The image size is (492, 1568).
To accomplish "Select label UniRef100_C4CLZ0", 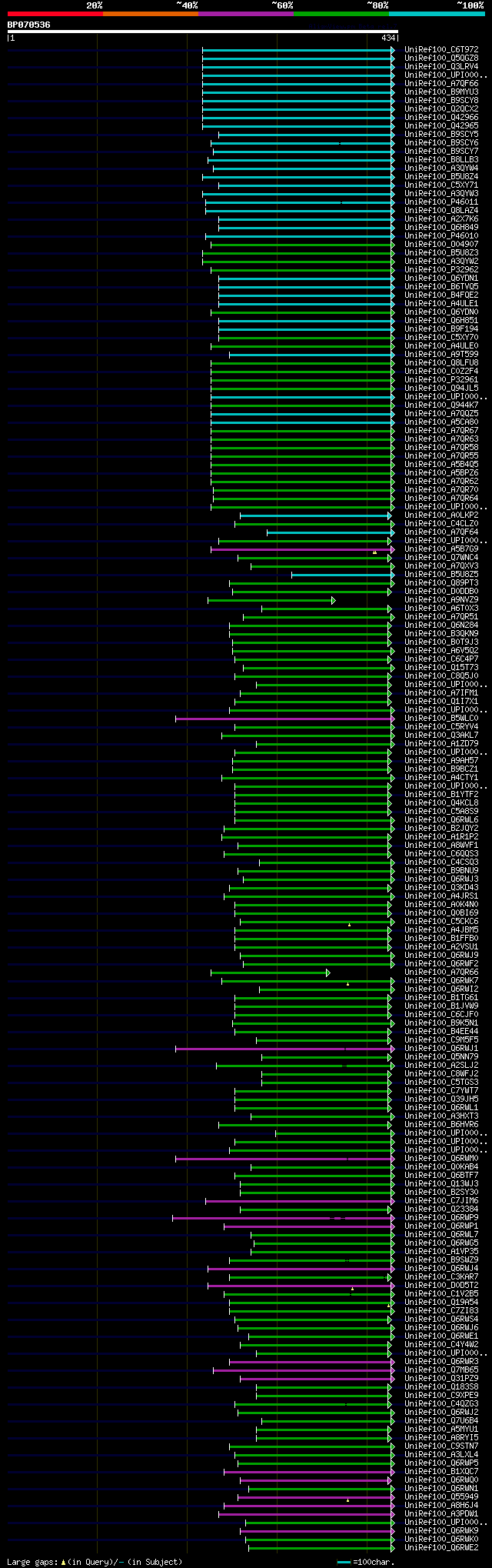I will coord(441,524).
